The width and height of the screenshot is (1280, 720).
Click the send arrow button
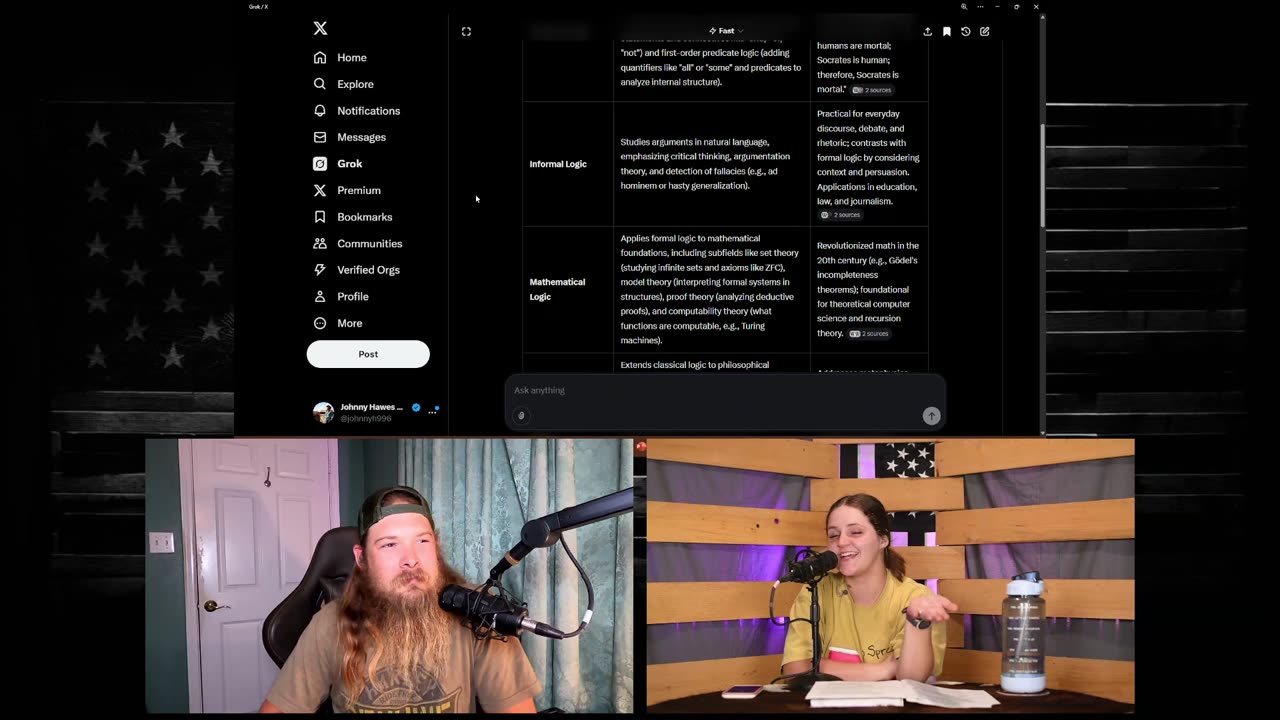coord(931,416)
